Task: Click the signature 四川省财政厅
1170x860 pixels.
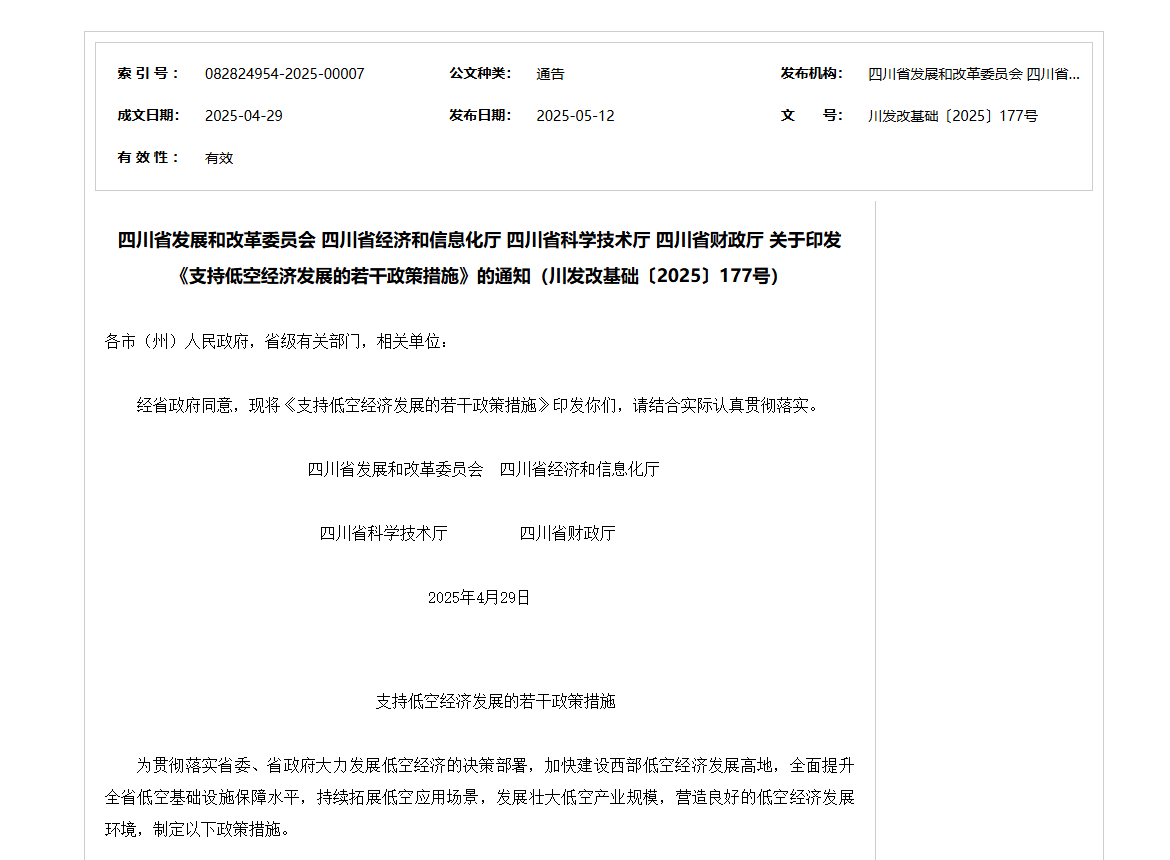Action: pos(567,533)
